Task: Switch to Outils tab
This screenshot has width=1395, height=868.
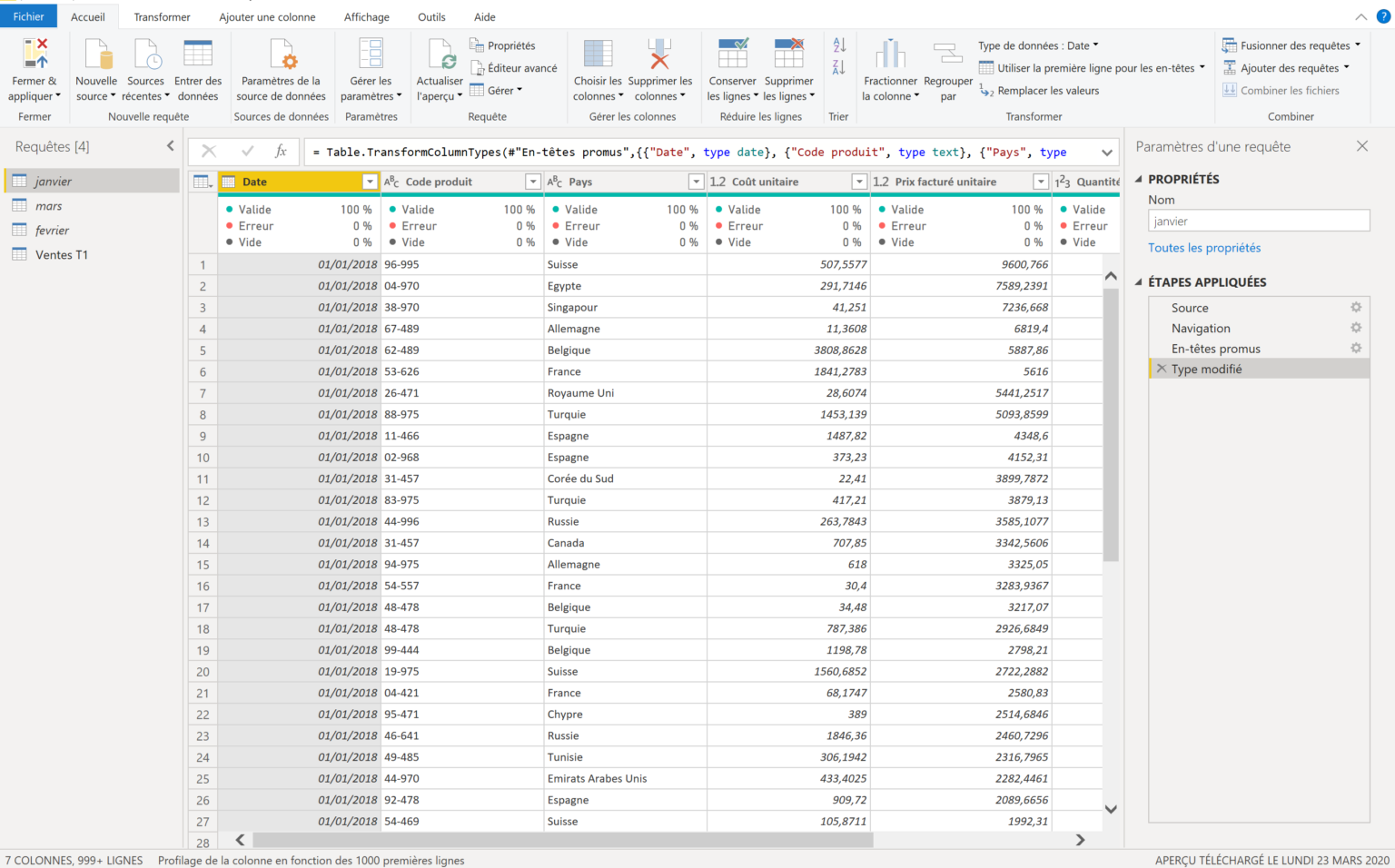Action: pyautogui.click(x=431, y=16)
